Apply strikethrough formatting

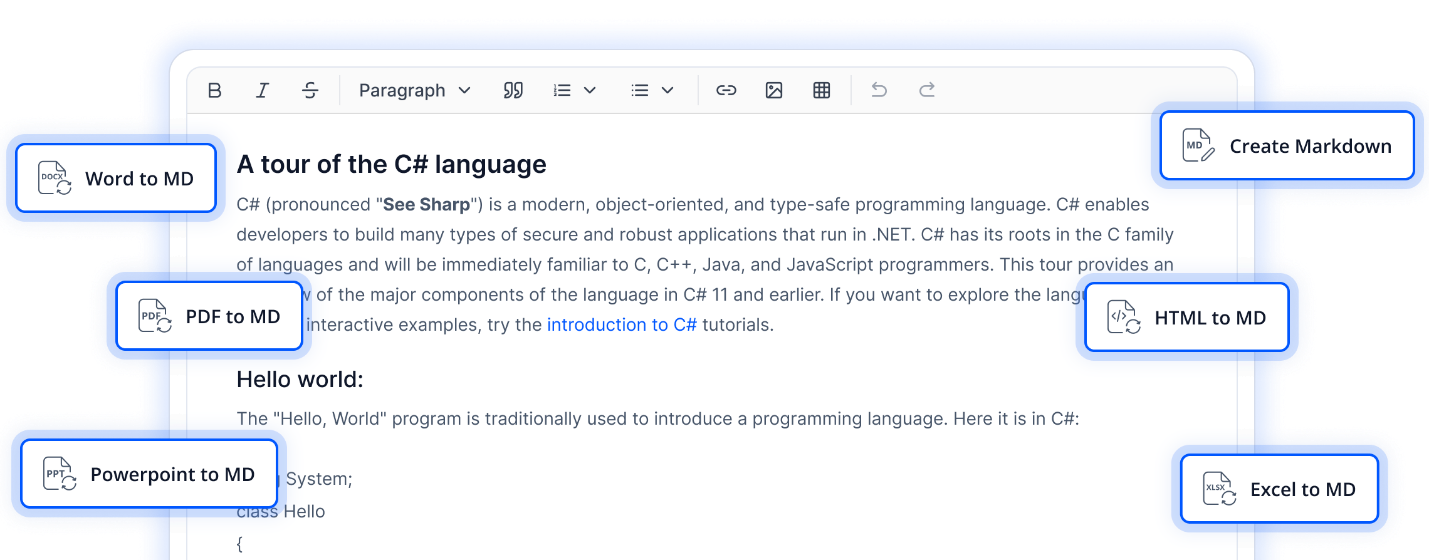310,90
